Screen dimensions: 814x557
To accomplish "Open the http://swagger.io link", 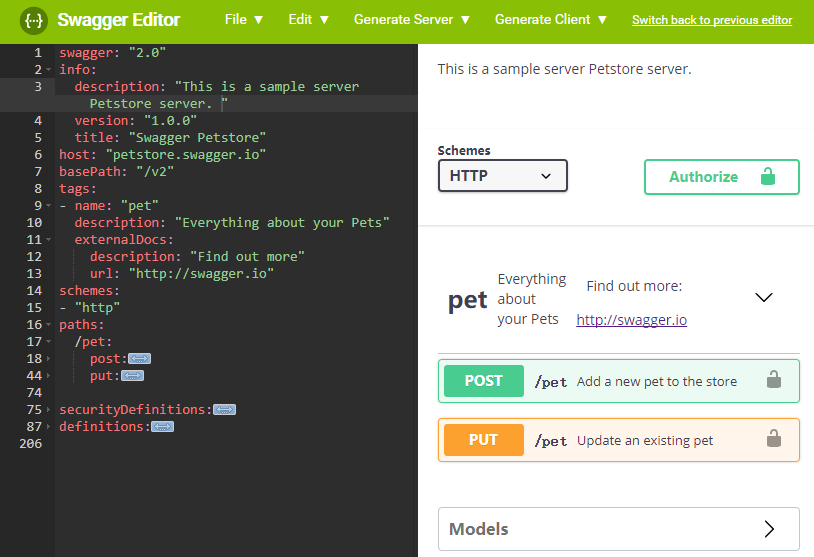I will 631,320.
